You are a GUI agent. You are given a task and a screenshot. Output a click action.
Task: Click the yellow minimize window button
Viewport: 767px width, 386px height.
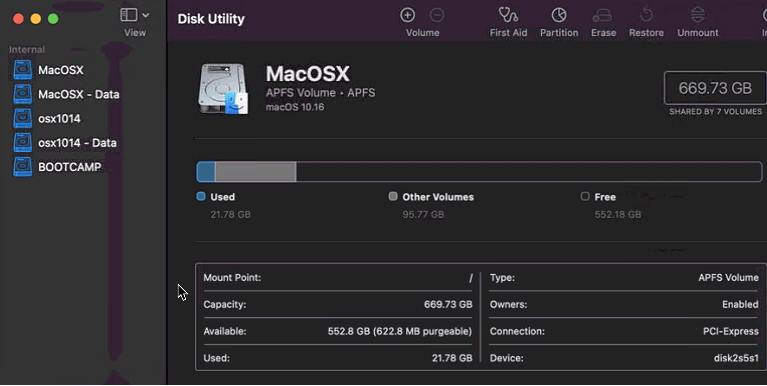[36, 19]
